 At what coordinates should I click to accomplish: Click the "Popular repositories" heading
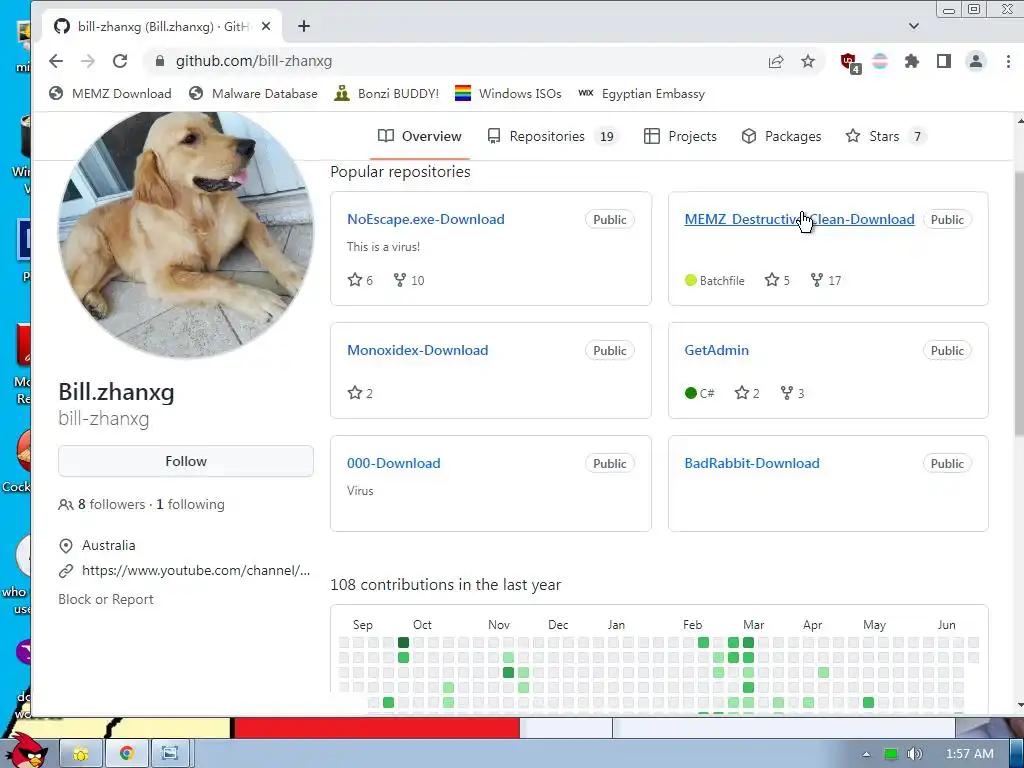coord(400,172)
